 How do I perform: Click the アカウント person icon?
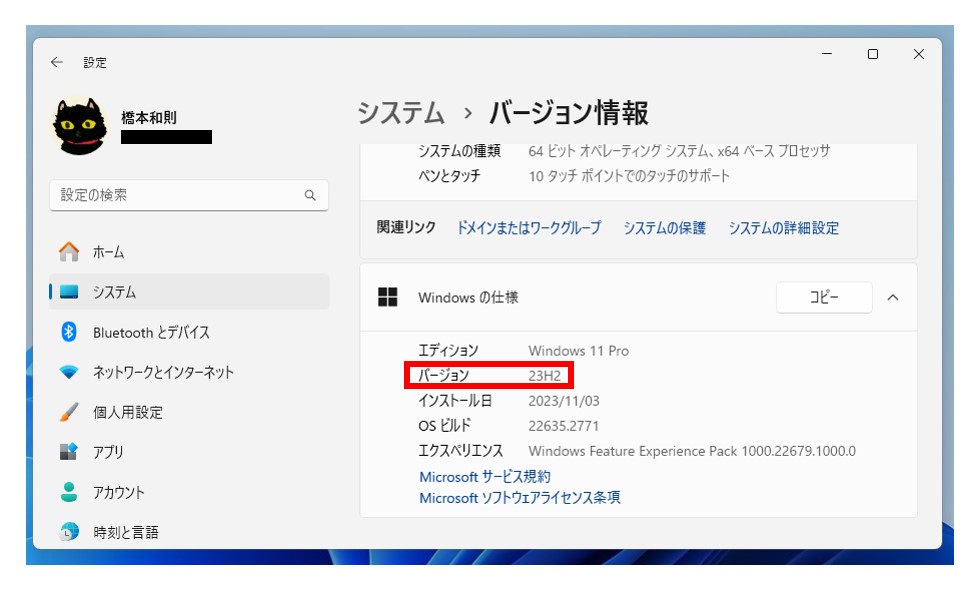click(x=69, y=492)
